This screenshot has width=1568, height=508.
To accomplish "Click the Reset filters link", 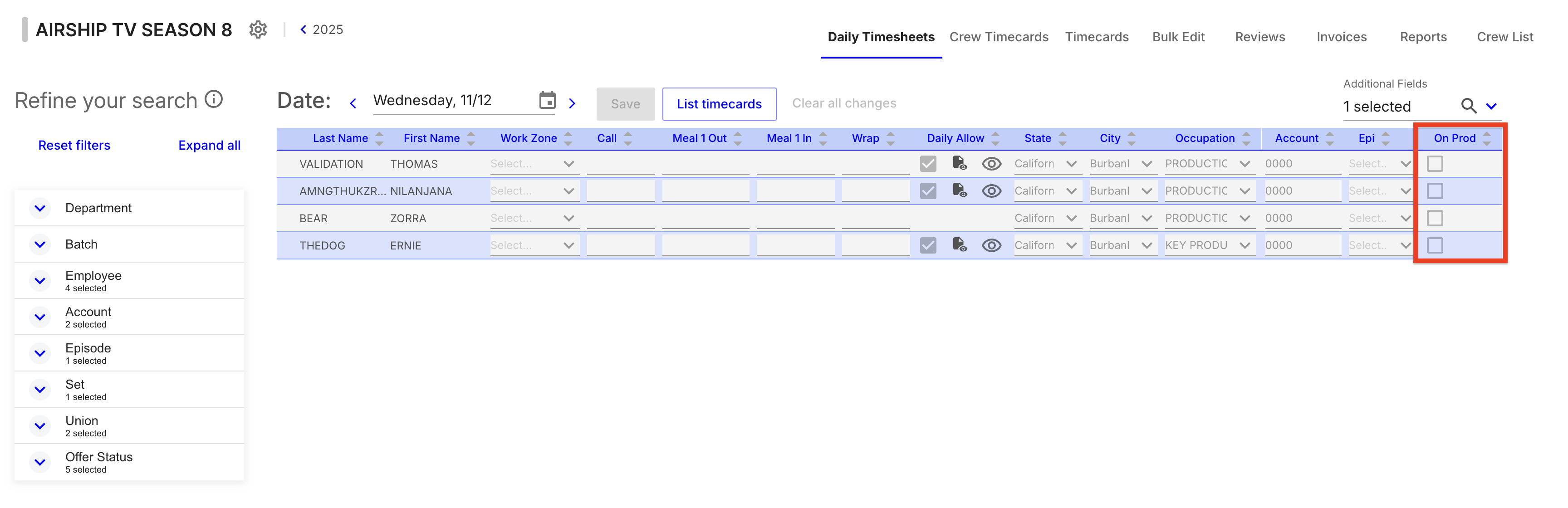I will coord(74,145).
